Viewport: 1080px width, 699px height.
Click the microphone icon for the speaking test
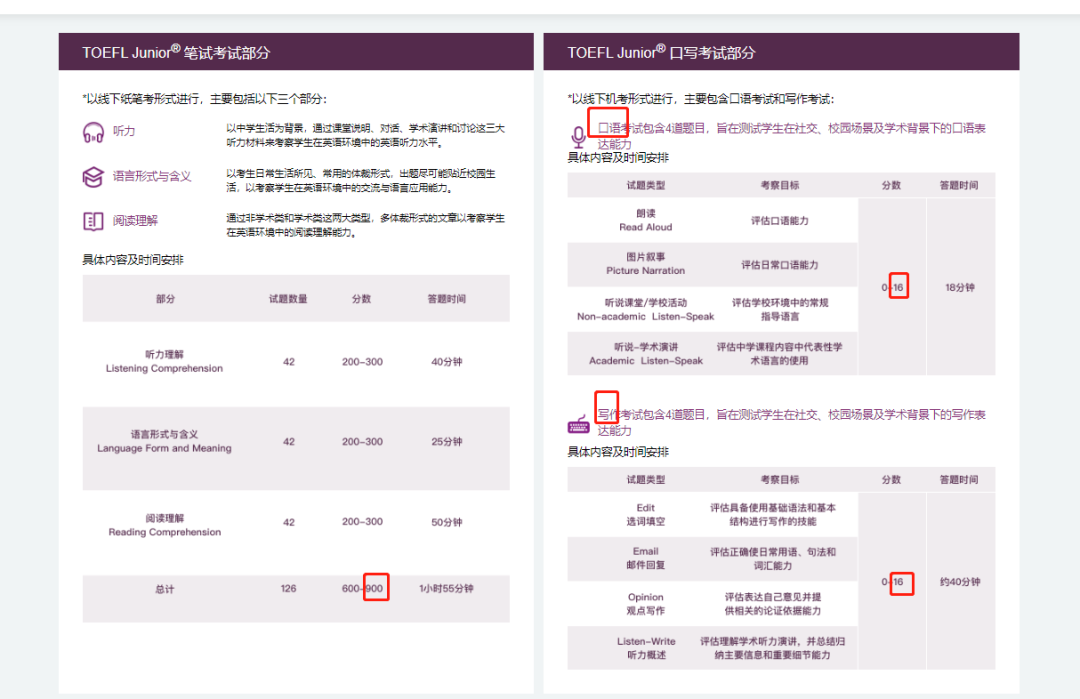pos(579,137)
